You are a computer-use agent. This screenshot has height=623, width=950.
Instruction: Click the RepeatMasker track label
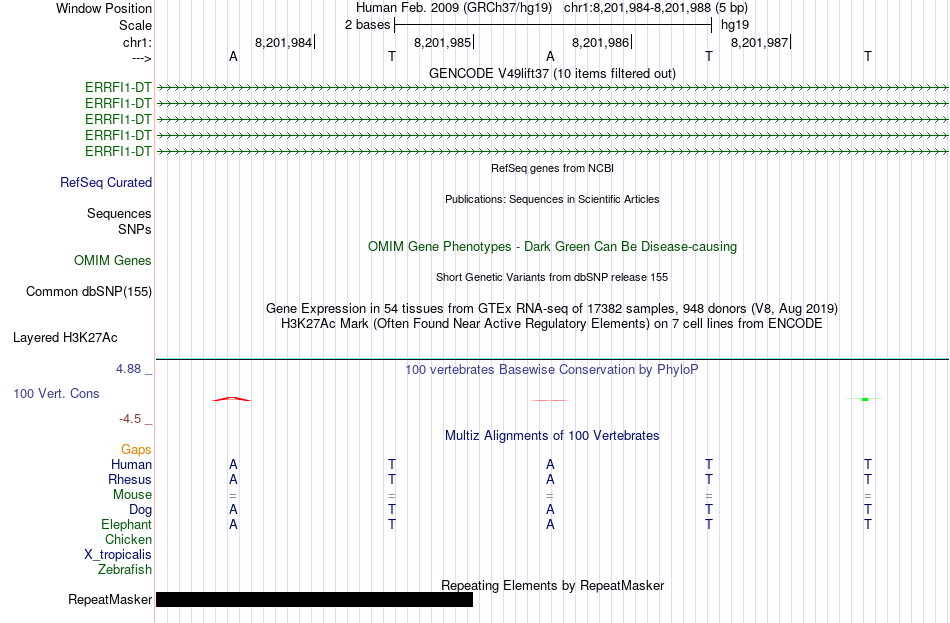[x=110, y=599]
